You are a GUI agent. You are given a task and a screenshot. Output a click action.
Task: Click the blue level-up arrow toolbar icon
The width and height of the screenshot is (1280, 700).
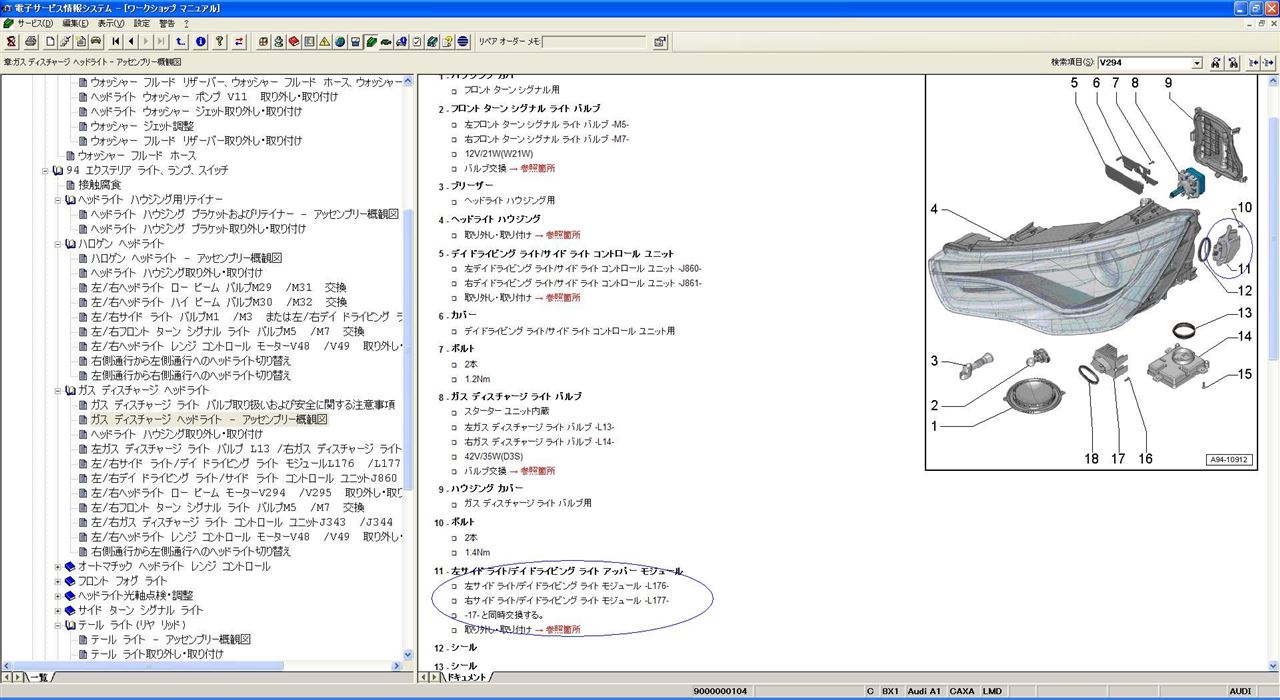coord(181,42)
